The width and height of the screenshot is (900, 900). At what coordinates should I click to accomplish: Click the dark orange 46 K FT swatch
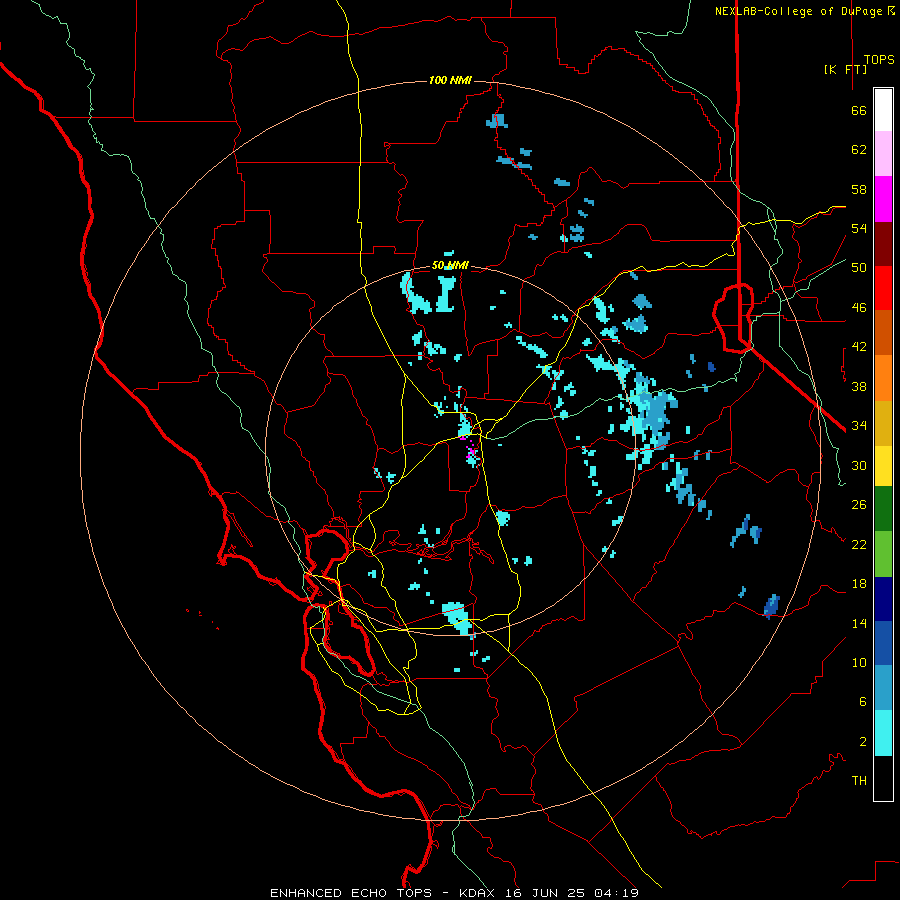[883, 333]
